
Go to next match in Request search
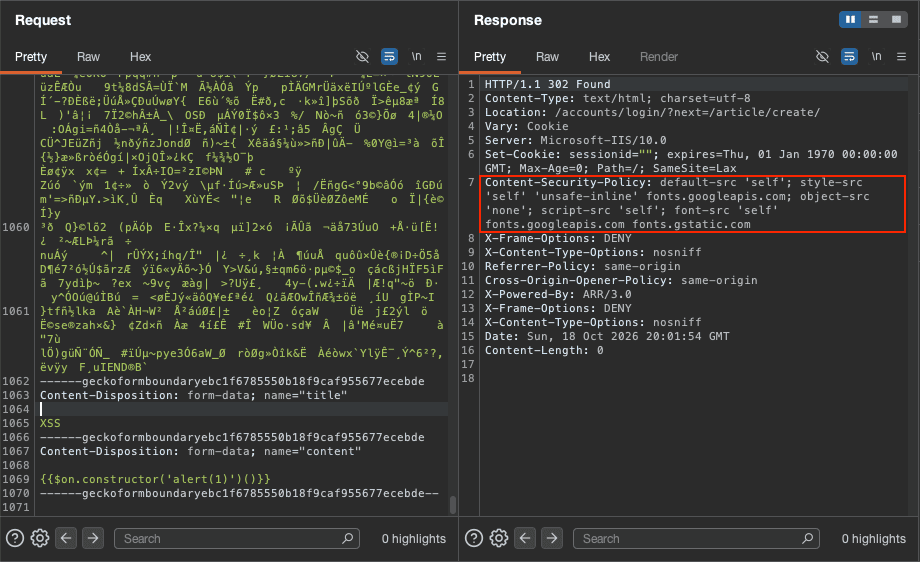pos(93,538)
